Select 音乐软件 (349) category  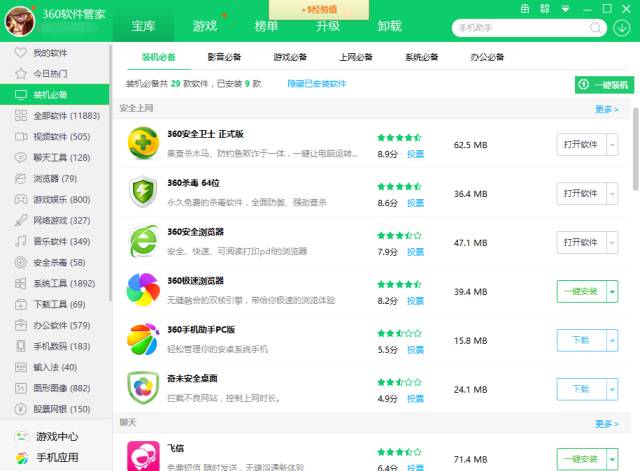tap(55, 242)
